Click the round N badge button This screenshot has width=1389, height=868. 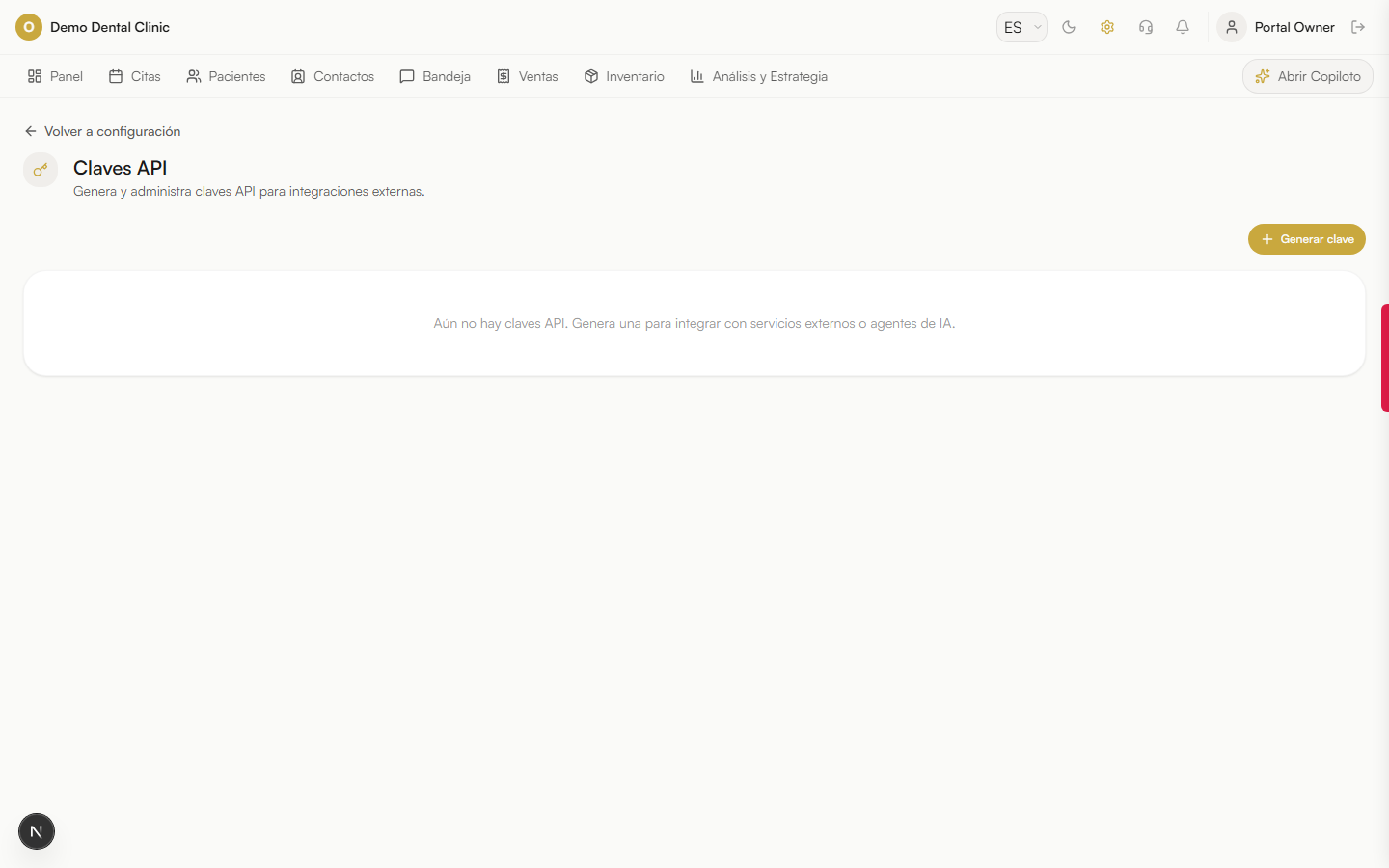tap(37, 831)
